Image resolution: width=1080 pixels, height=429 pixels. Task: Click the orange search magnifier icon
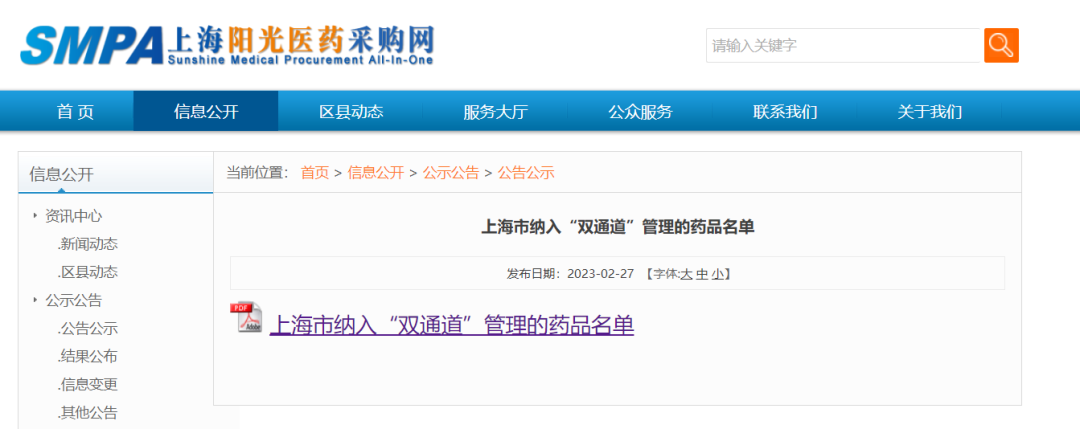coord(1001,45)
